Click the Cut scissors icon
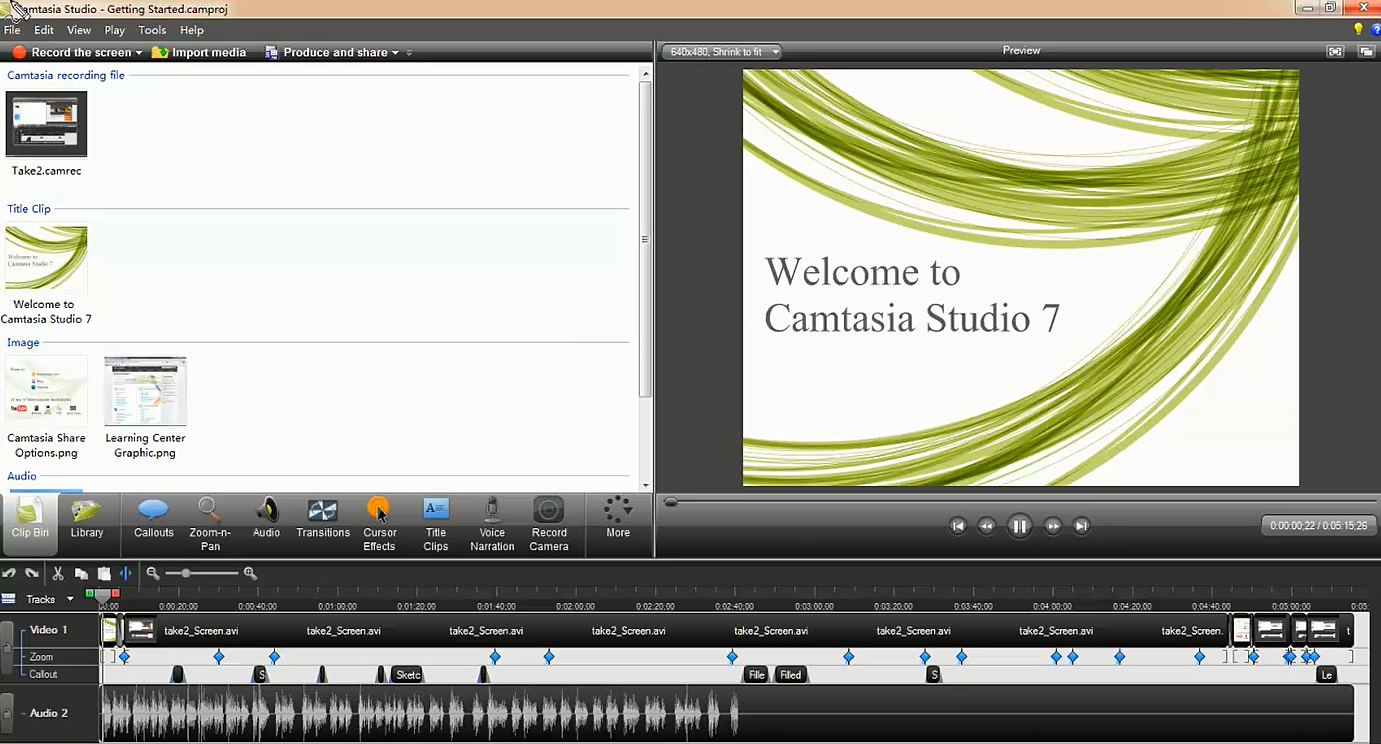The width and height of the screenshot is (1381, 744). 58,573
